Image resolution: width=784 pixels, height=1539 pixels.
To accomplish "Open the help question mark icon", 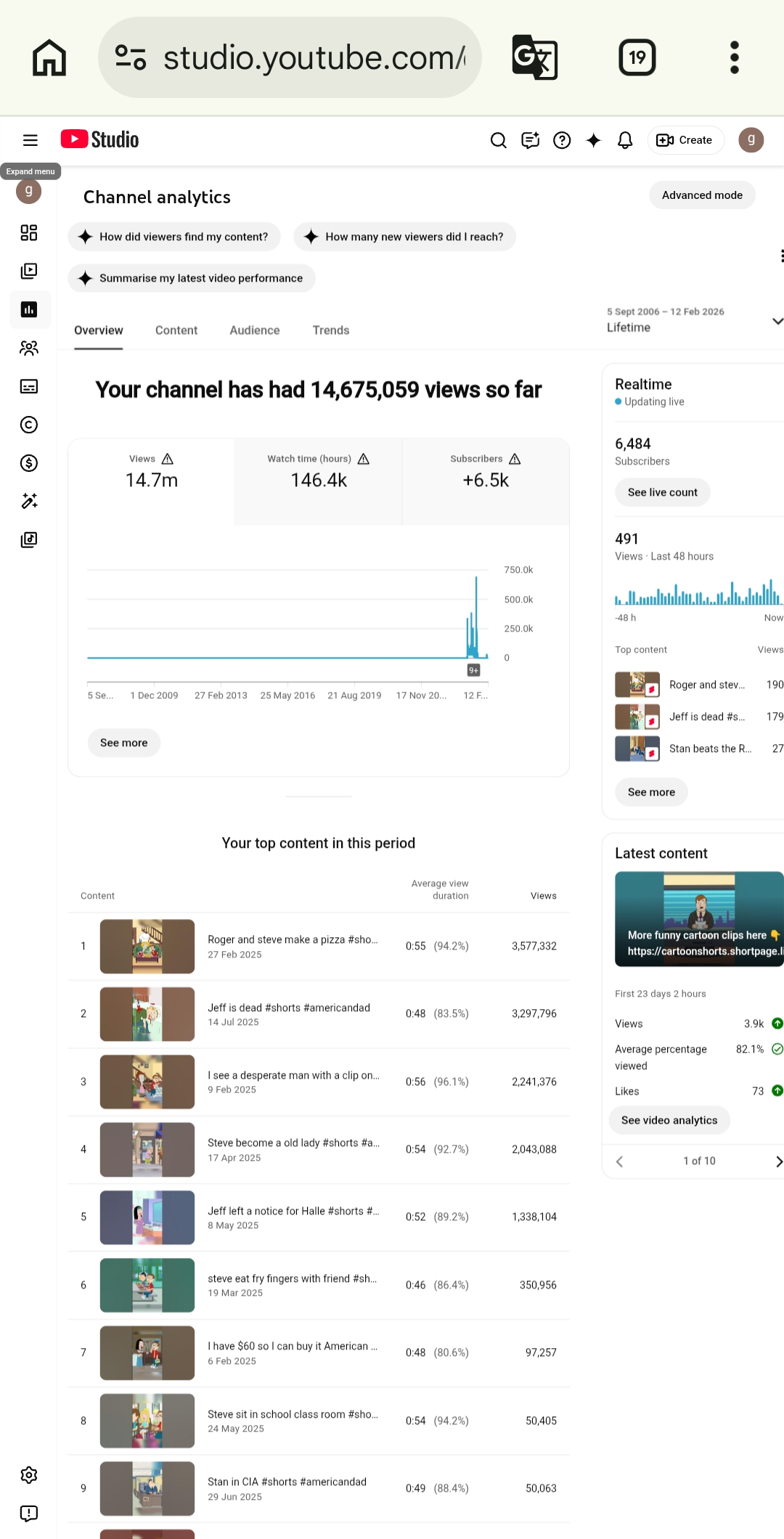I will tap(562, 140).
